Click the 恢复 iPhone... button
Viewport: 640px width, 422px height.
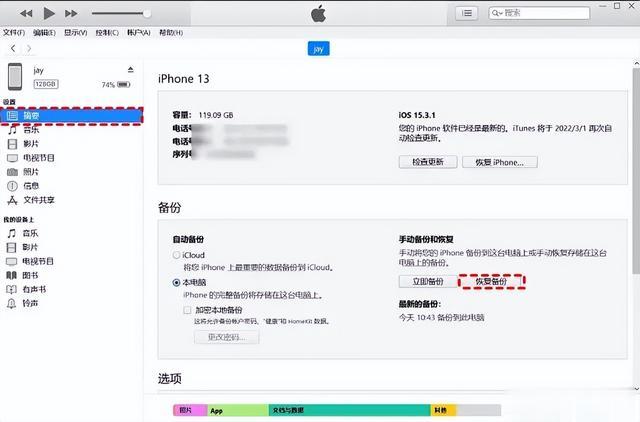coord(500,162)
